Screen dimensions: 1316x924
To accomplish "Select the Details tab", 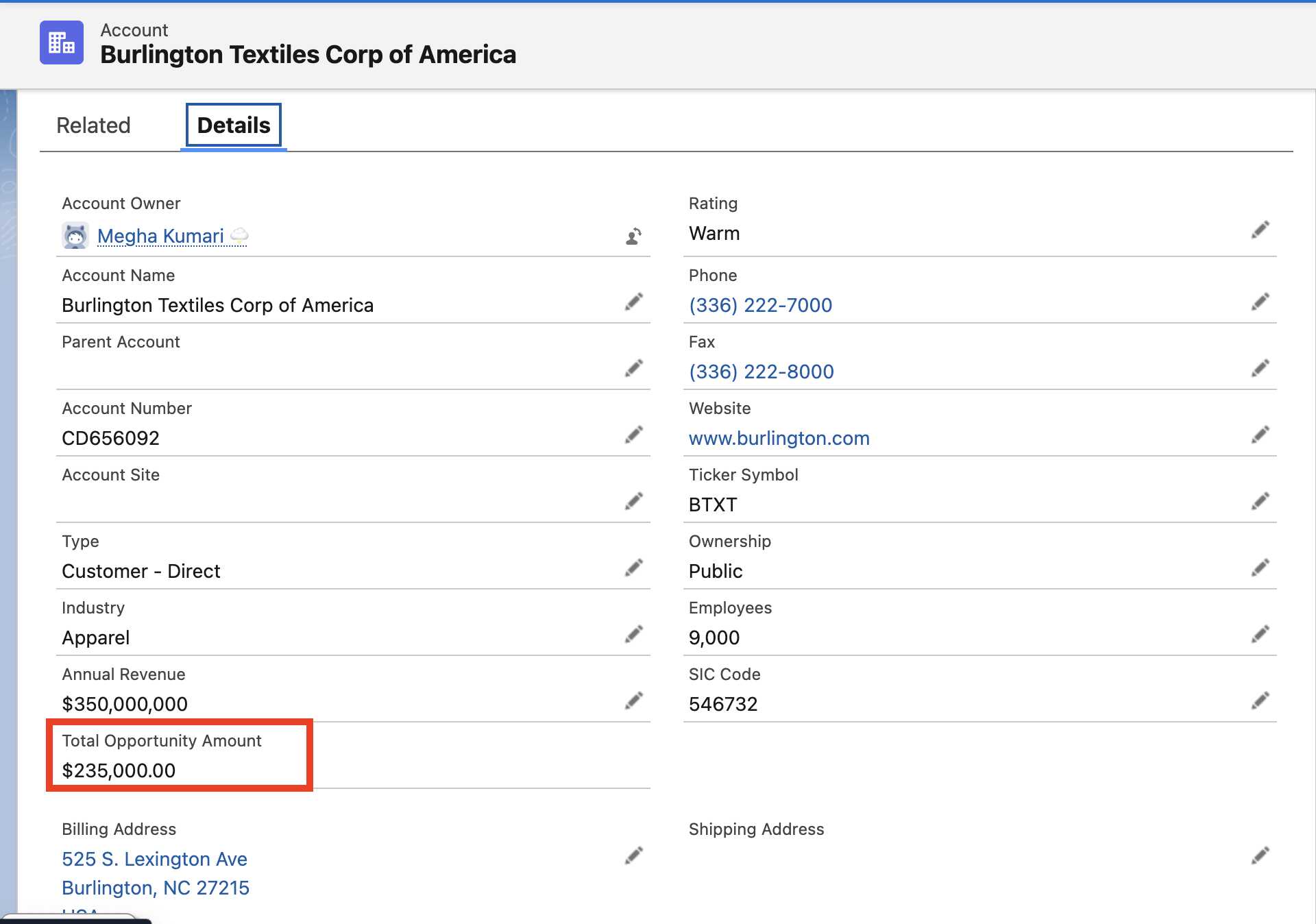I will click(234, 125).
